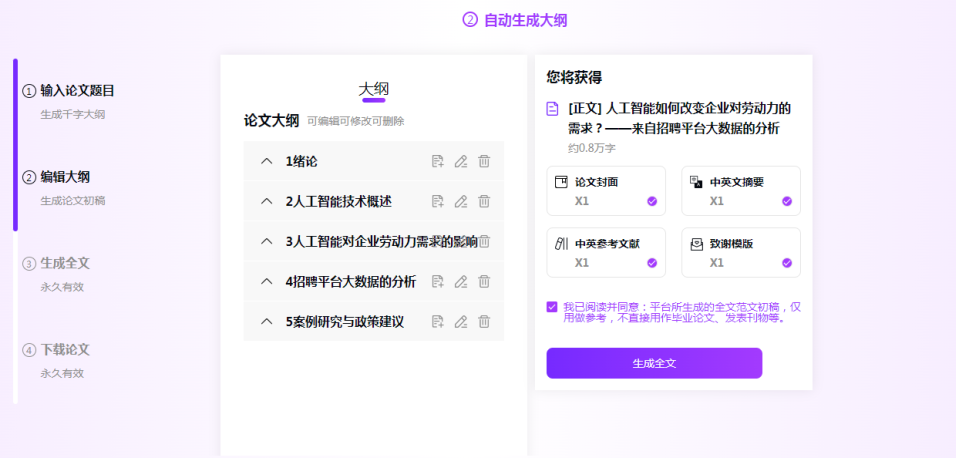Screen dimensions: 956x458
Task: Go to step 生成全文
Action: 65,263
